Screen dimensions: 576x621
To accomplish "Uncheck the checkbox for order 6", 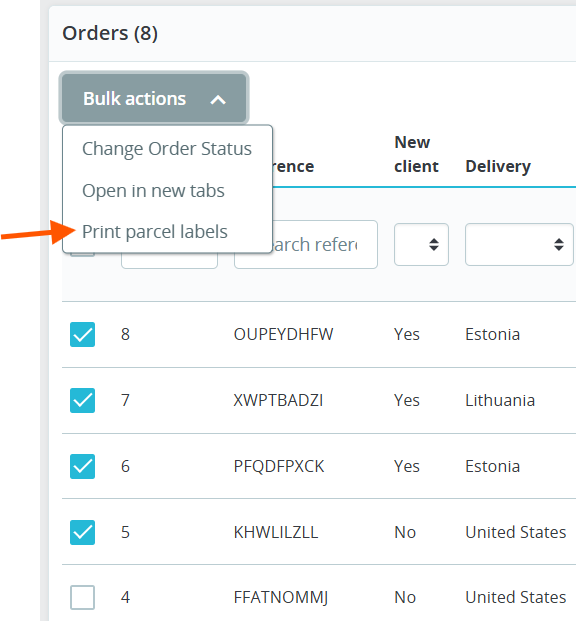I will tap(82, 466).
